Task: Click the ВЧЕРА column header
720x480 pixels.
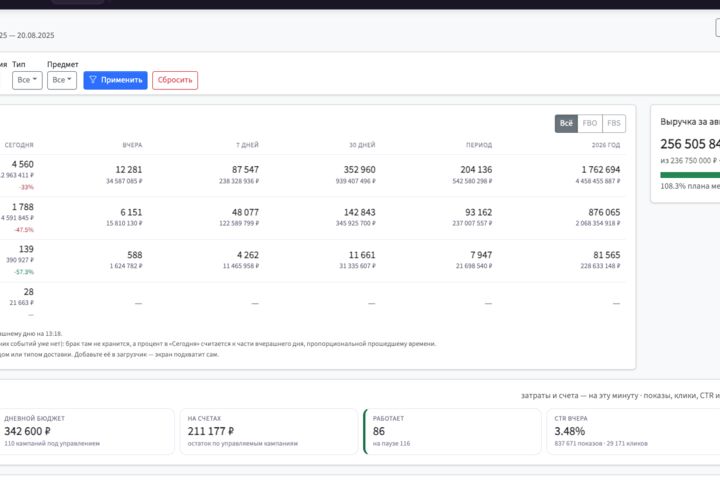Action: pos(132,145)
